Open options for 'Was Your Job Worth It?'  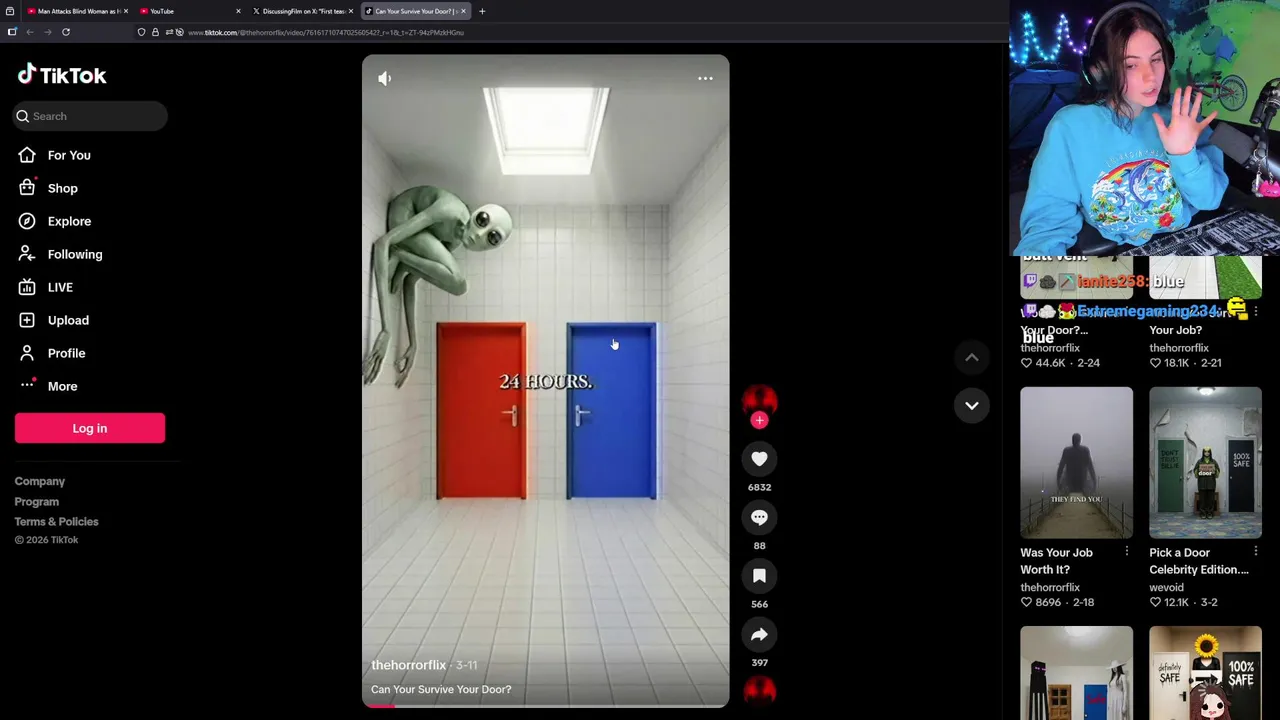[1127, 551]
